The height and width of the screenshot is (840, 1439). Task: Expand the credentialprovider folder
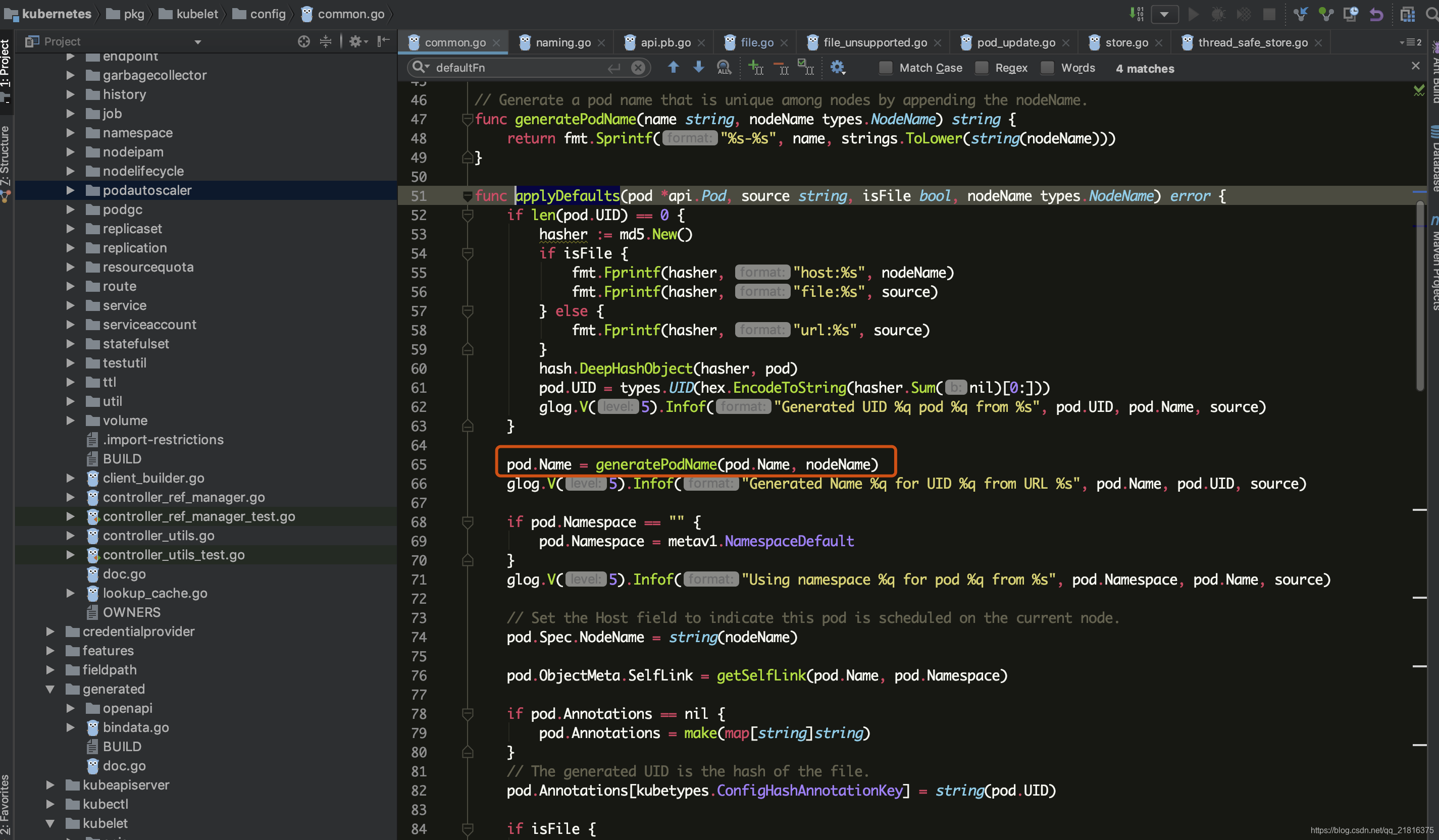pos(50,631)
